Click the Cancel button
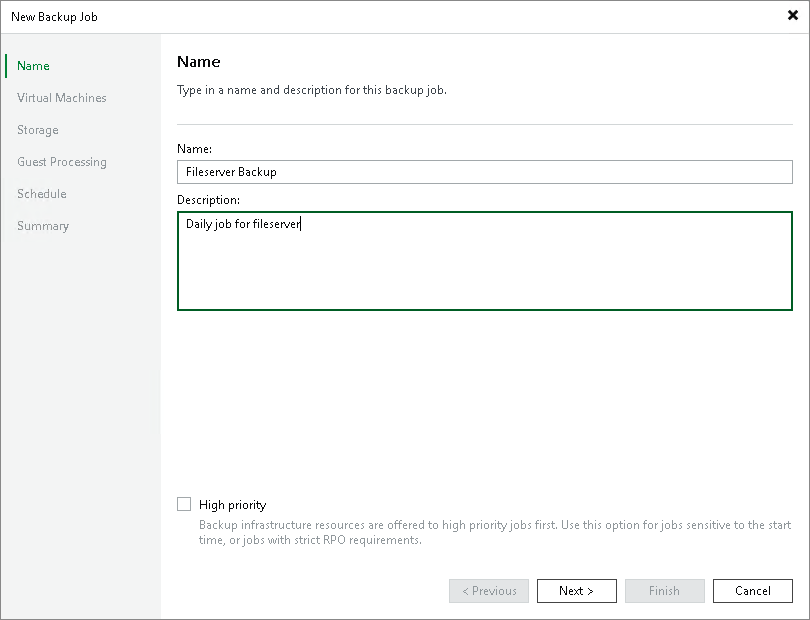Viewport: 810px width, 620px height. [752, 590]
